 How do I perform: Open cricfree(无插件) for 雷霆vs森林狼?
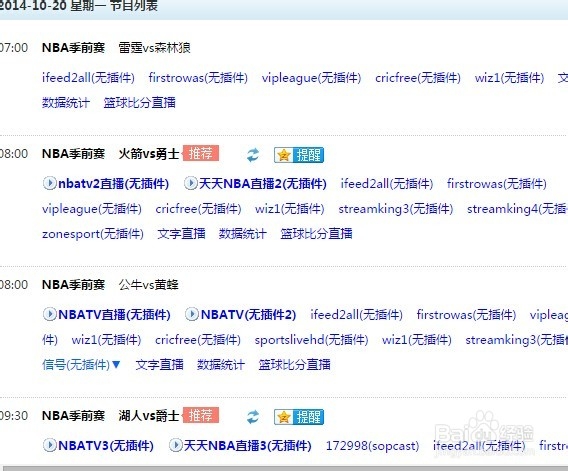[418, 78]
